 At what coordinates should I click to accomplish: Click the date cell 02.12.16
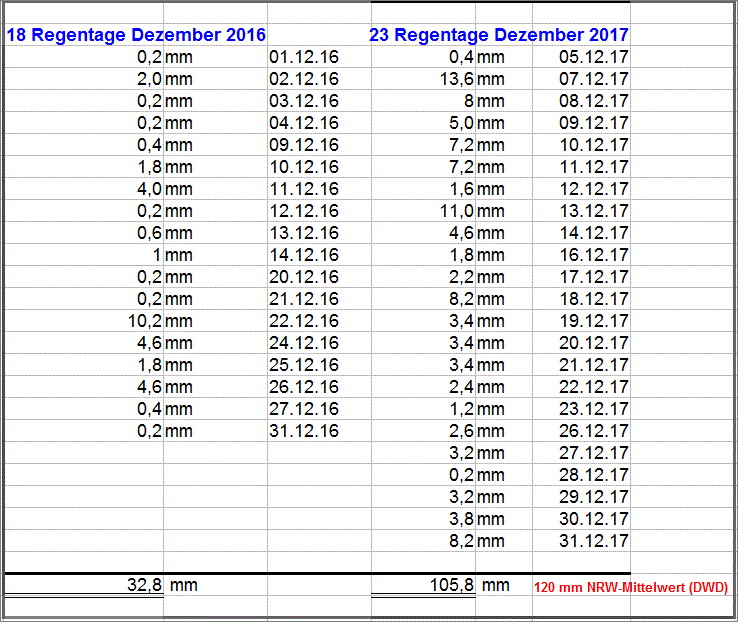[304, 79]
